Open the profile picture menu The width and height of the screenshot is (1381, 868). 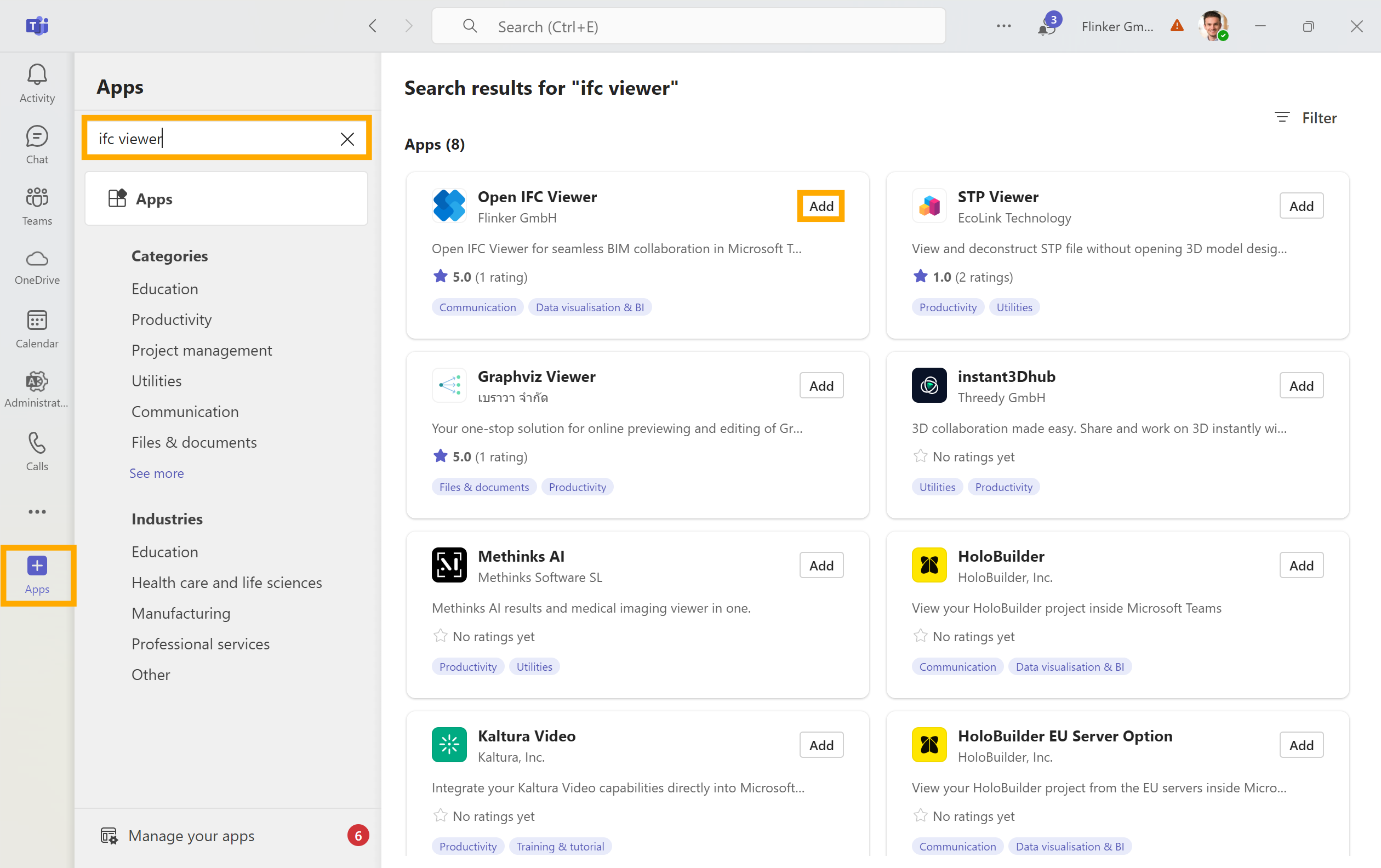pos(1213,26)
